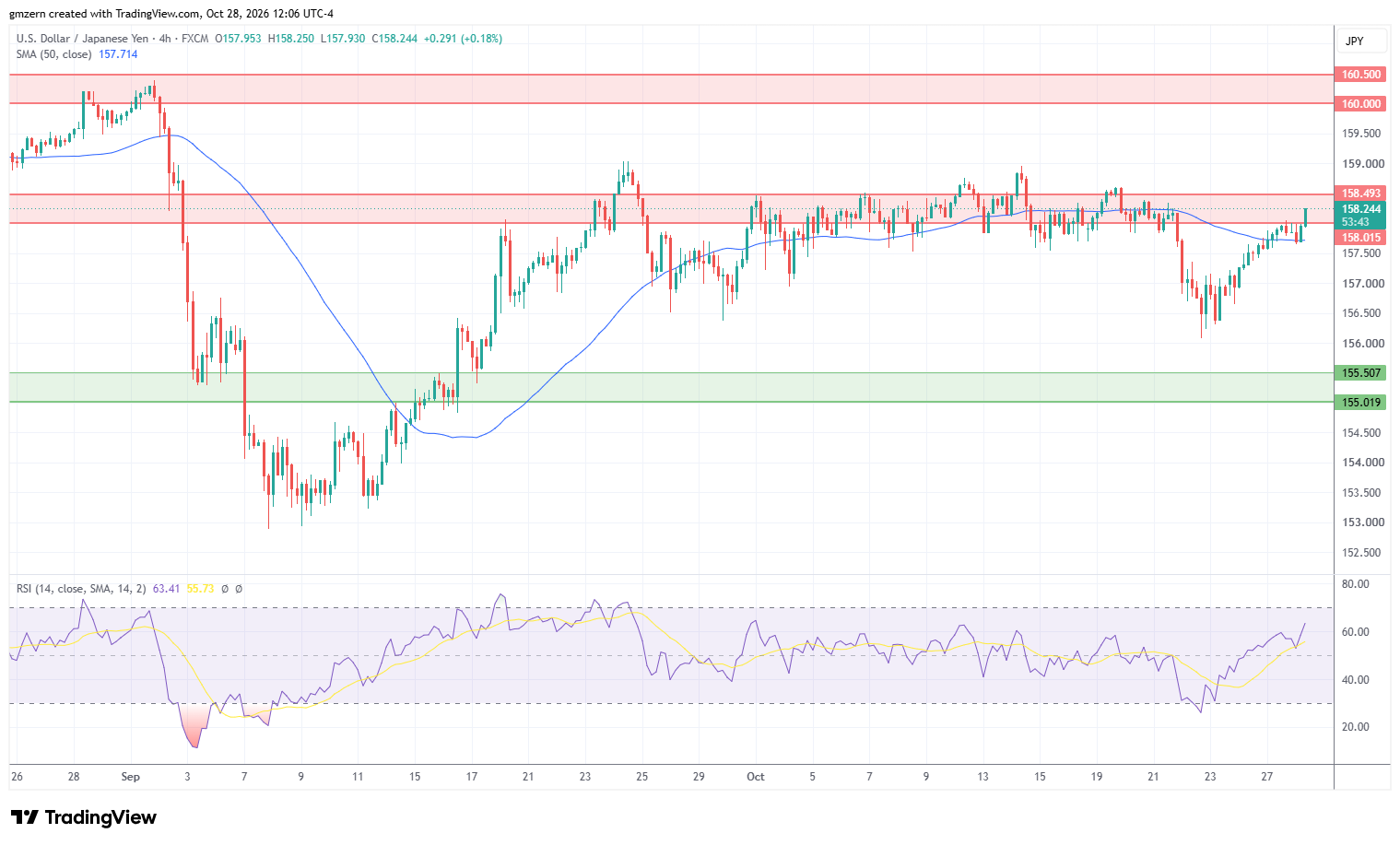Select the U.S. Dollar / Japanese Yen symbol title
This screenshot has width=1400, height=845.
pyautogui.click(x=82, y=39)
